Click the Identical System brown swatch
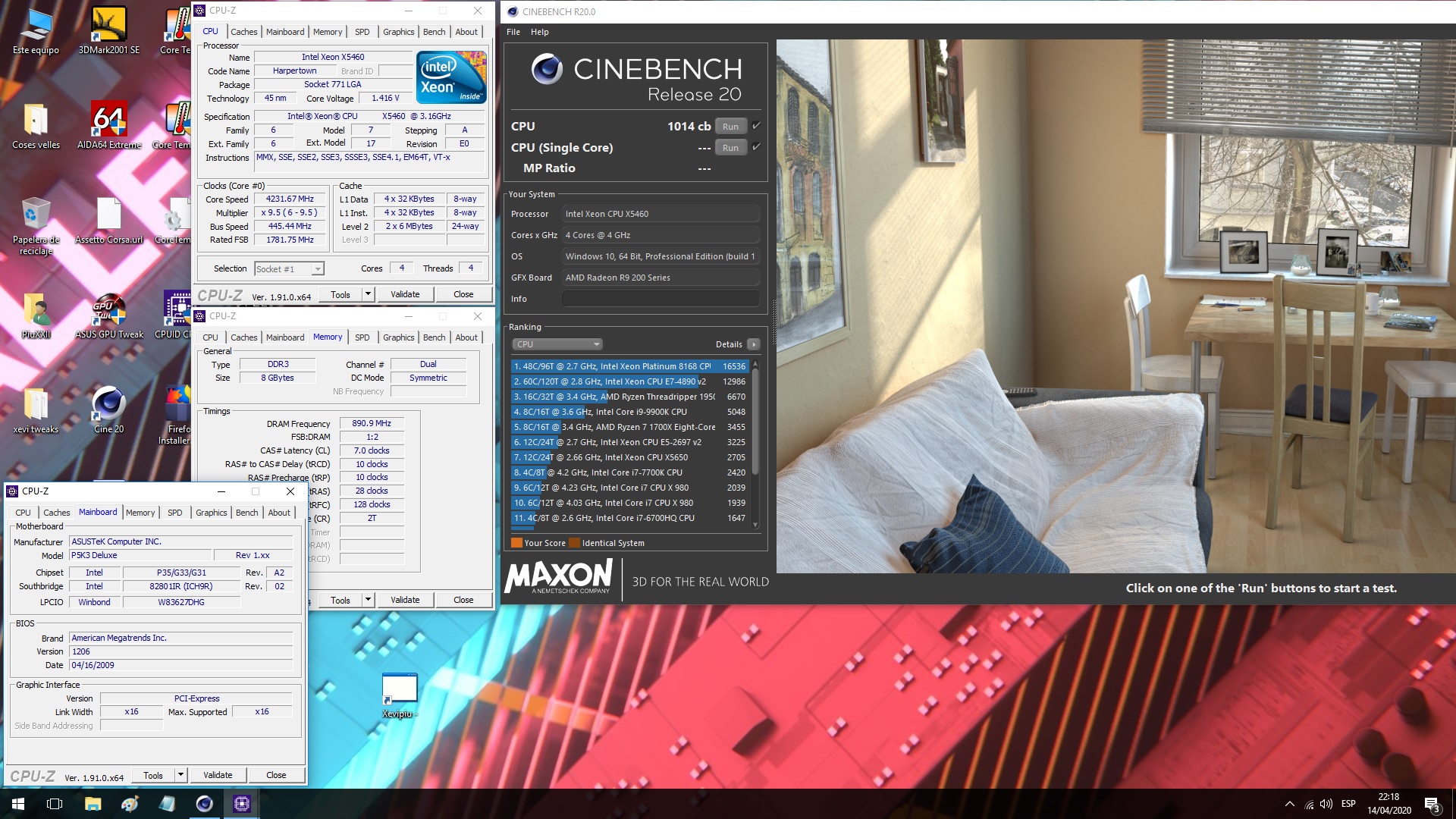The image size is (1456, 819). (x=574, y=543)
